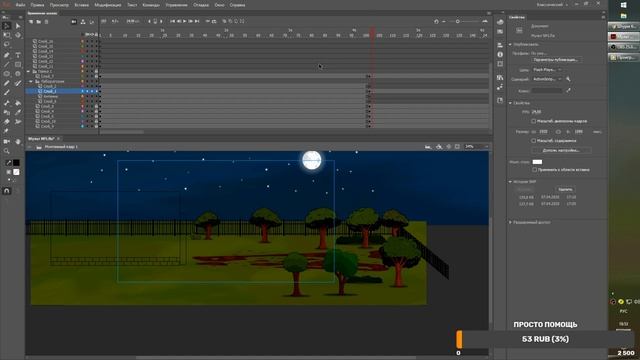Image resolution: width=640 pixels, height=360 pixels.
Task: Toggle Snap to Objects magnet
Action: point(7,191)
